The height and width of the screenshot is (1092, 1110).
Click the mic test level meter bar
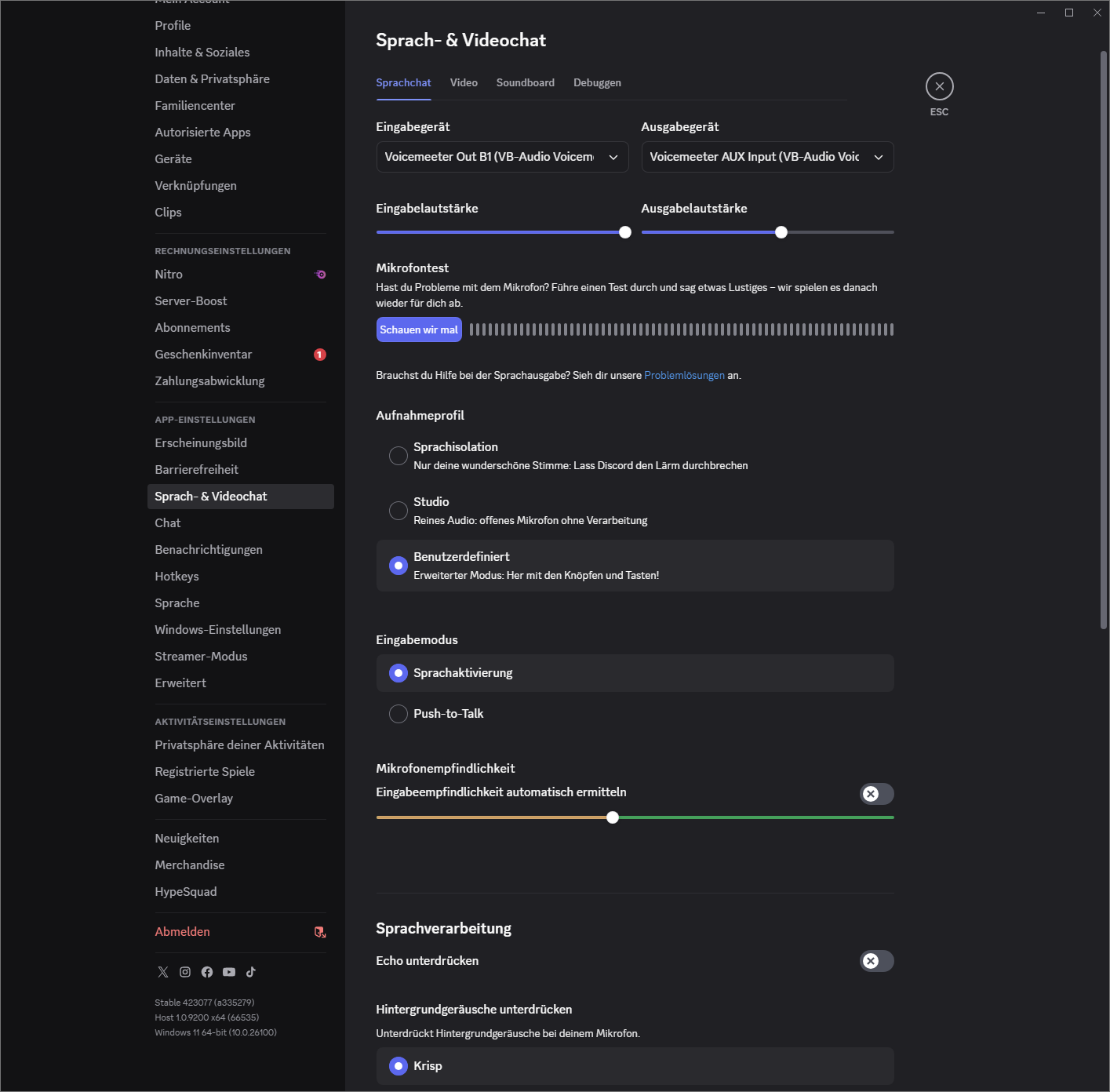tap(682, 329)
